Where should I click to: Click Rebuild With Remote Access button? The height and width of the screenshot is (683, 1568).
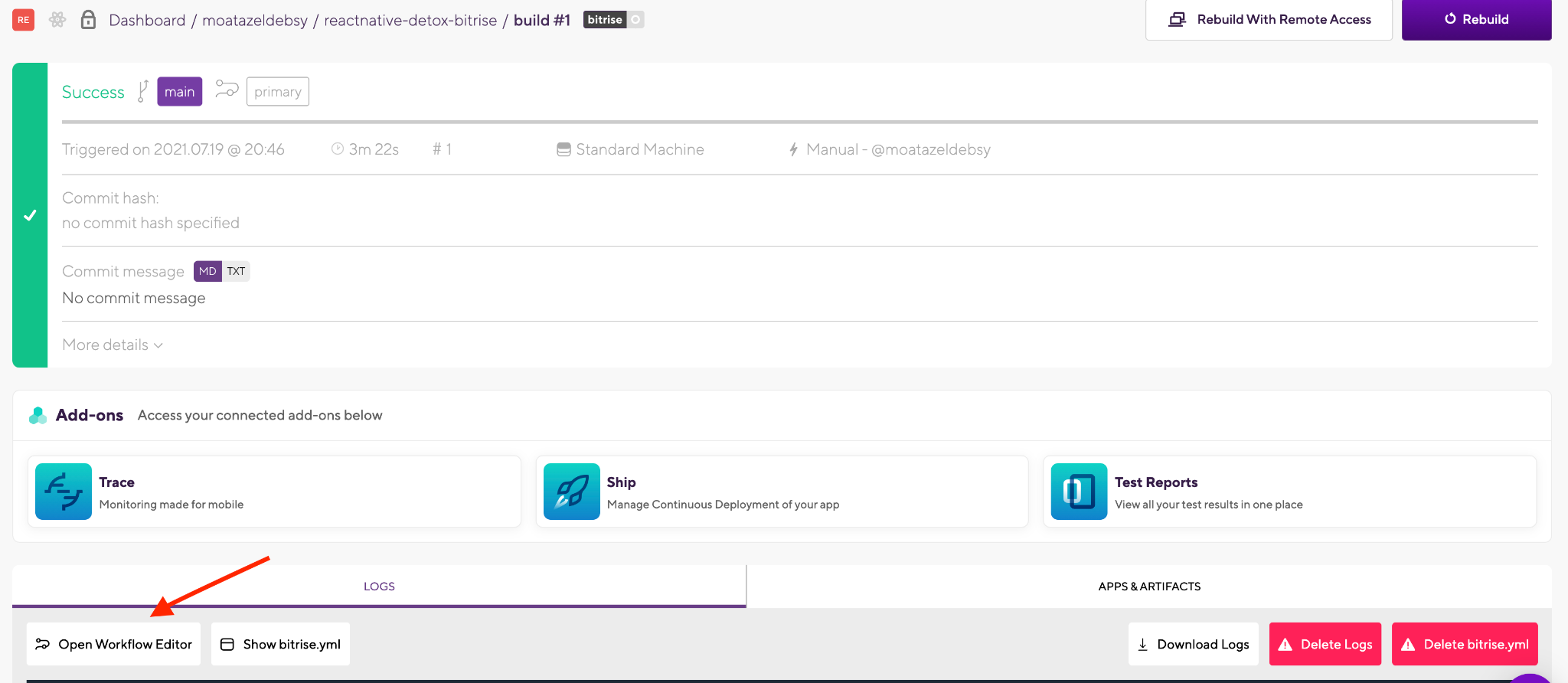1269,20
